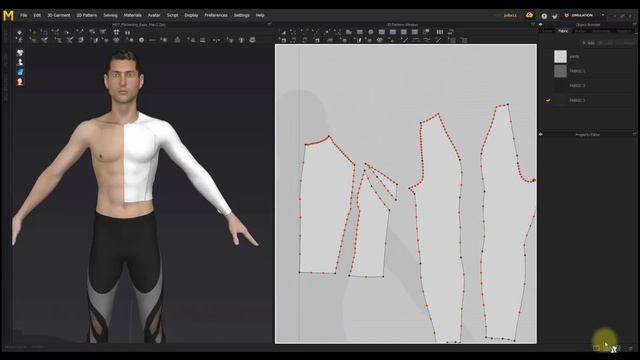The image size is (640, 360).
Task: Click the triple vertical bars icon in 2D toolbar
Action: [x=440, y=32]
